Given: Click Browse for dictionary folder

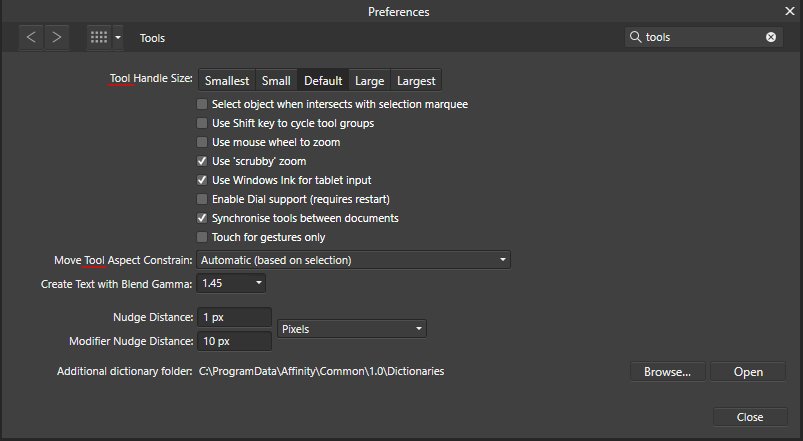Looking at the screenshot, I should pos(667,372).
